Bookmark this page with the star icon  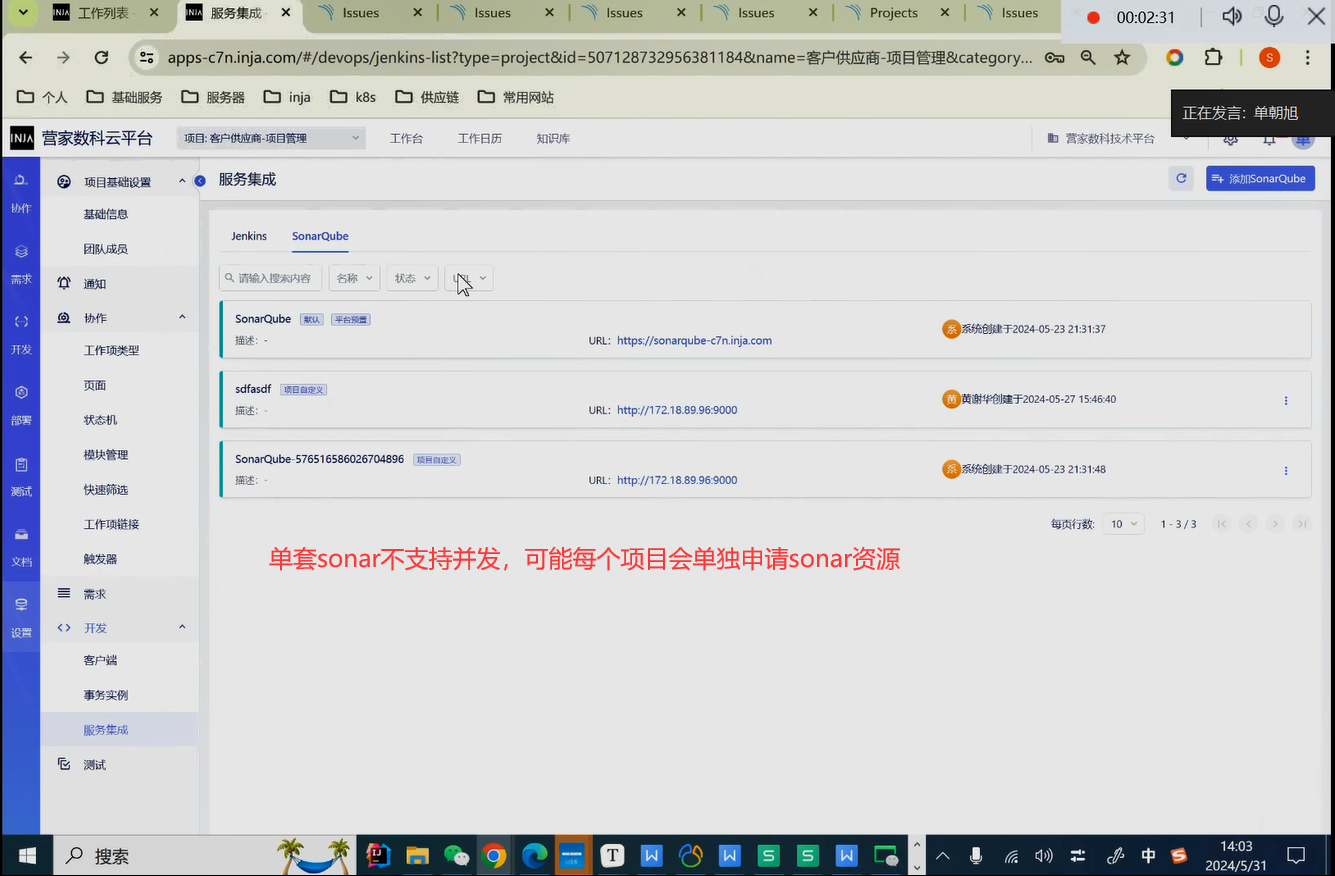(x=1122, y=58)
